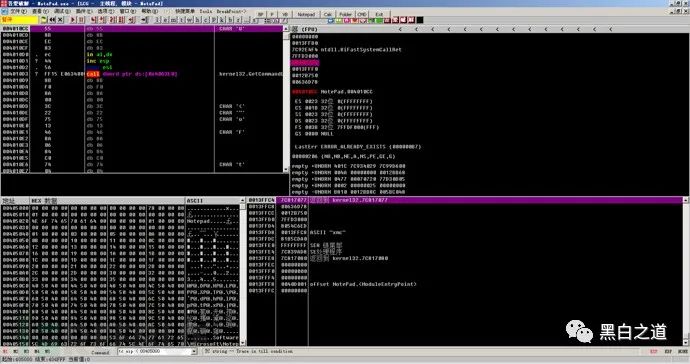Open the 文件 (File) menu
Image resolution: width=690 pixels, height=364 pixels.
[x=18, y=11]
